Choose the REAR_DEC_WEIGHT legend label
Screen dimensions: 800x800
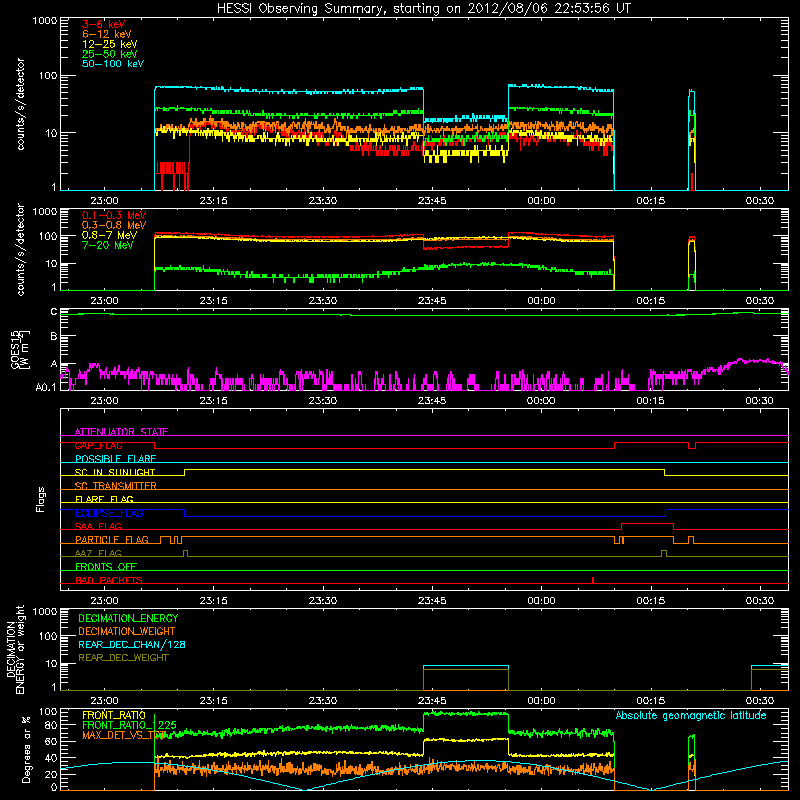123,658
